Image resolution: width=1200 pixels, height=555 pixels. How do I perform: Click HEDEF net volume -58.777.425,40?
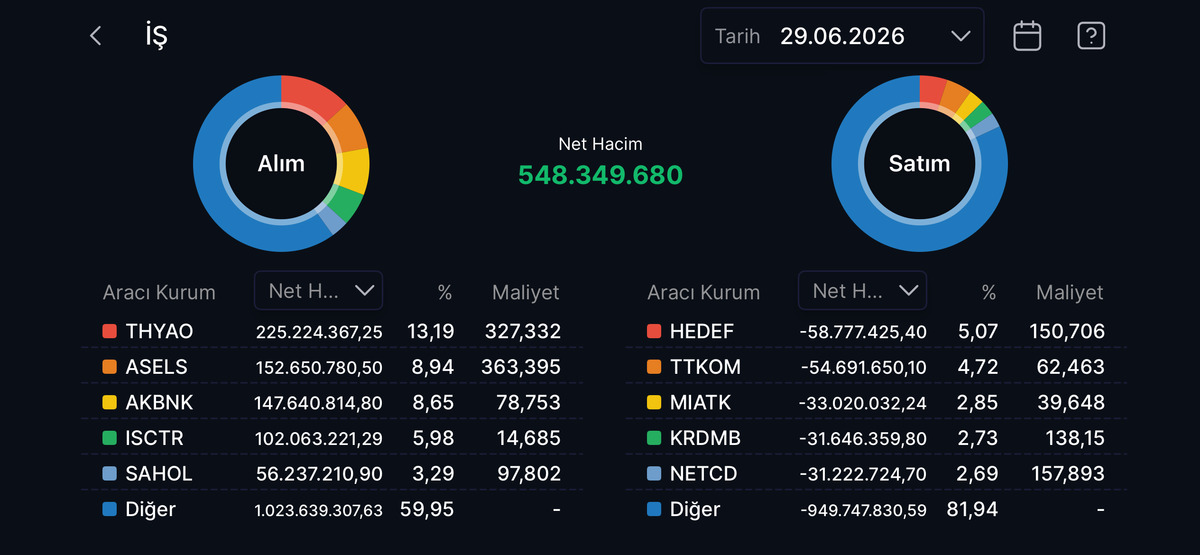click(863, 332)
